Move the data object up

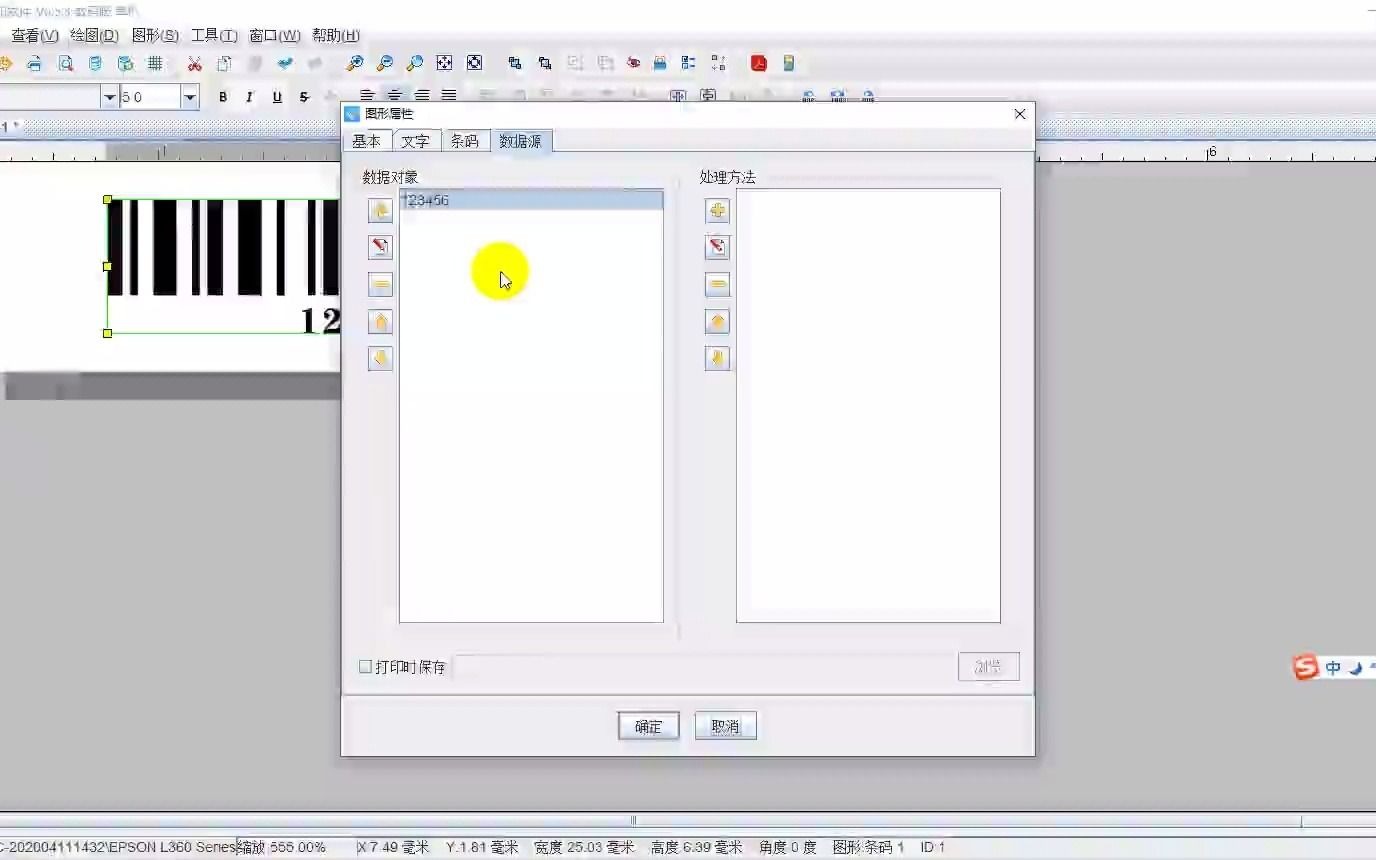tap(380, 322)
